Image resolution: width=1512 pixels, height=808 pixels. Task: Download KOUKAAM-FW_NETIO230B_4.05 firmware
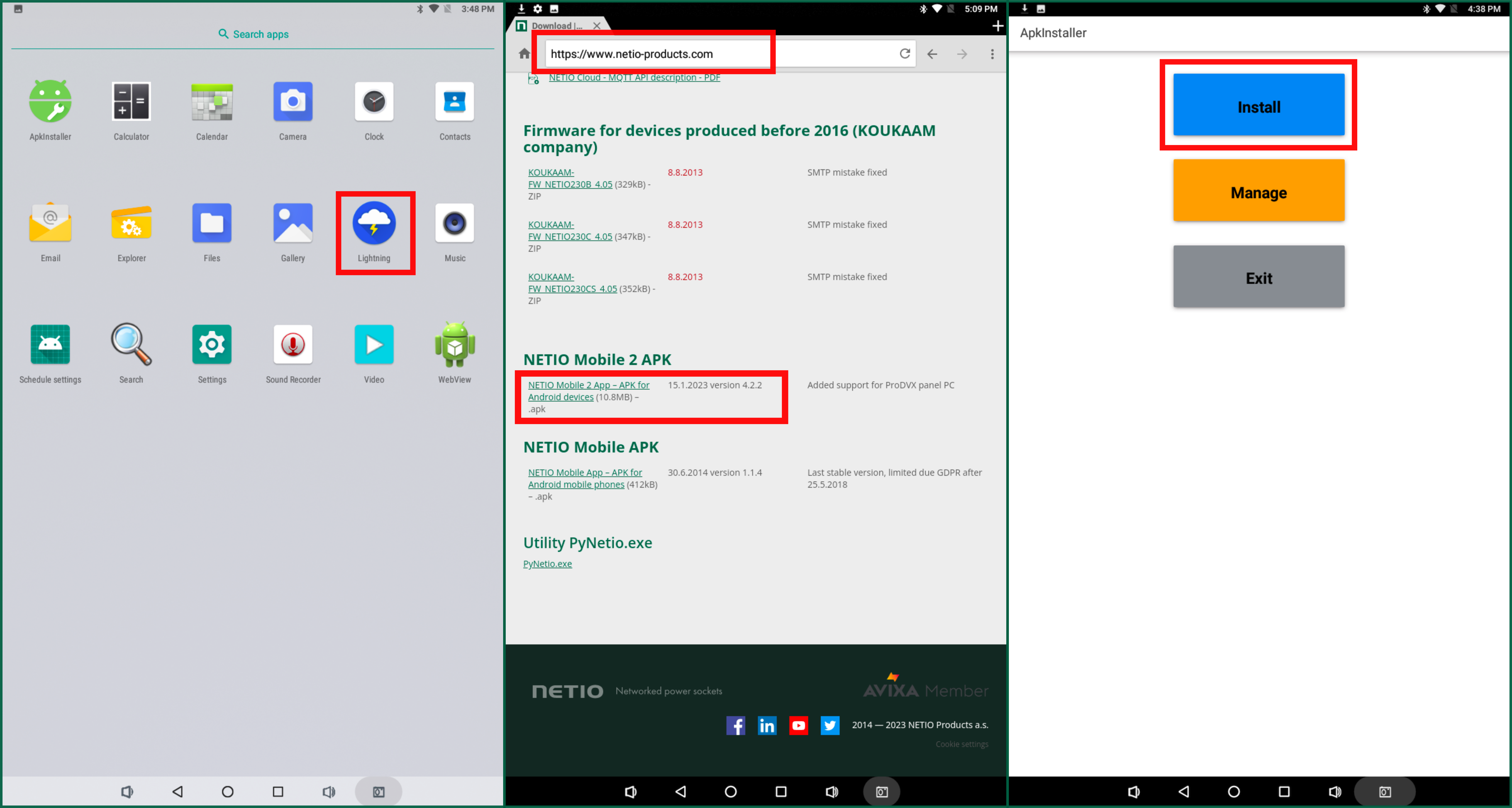pyautogui.click(x=570, y=179)
